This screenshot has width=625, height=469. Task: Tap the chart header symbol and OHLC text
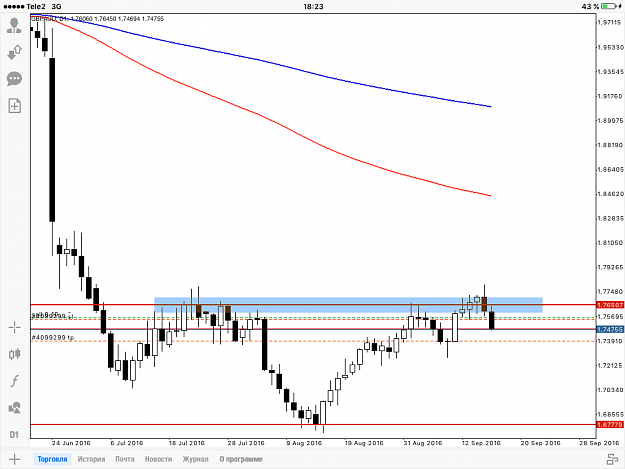(98, 18)
